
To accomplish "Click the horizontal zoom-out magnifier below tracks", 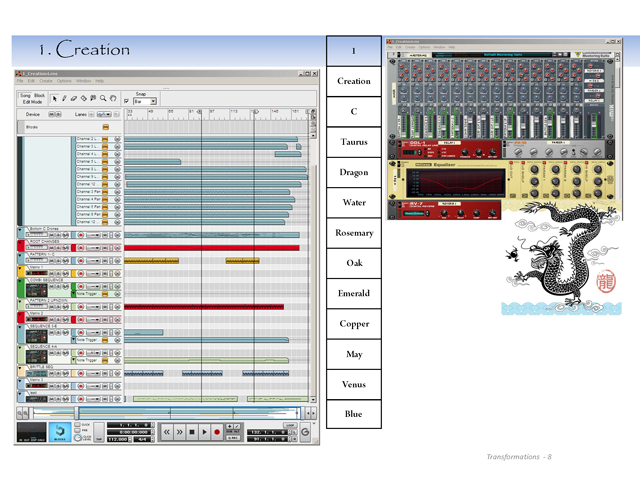I will point(19,413).
